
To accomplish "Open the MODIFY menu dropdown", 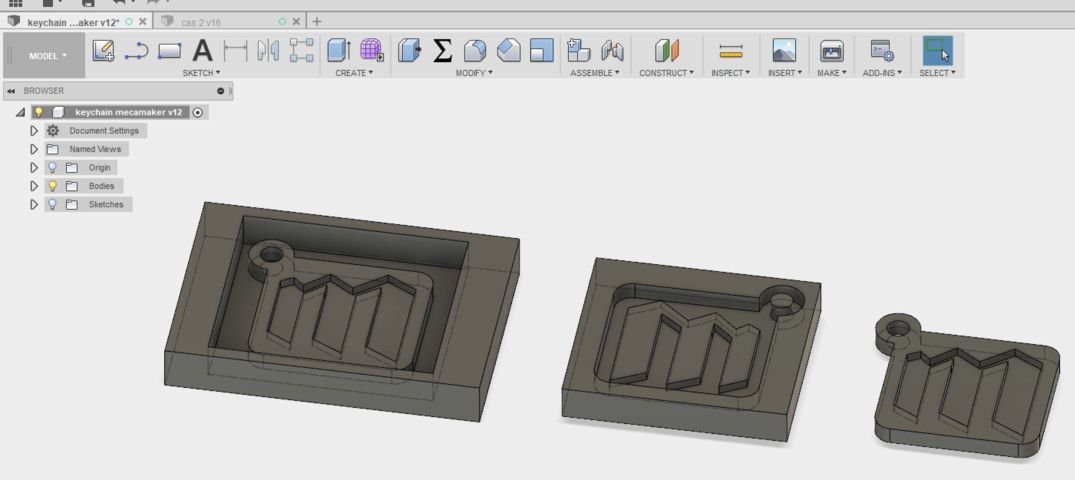I will pyautogui.click(x=474, y=73).
